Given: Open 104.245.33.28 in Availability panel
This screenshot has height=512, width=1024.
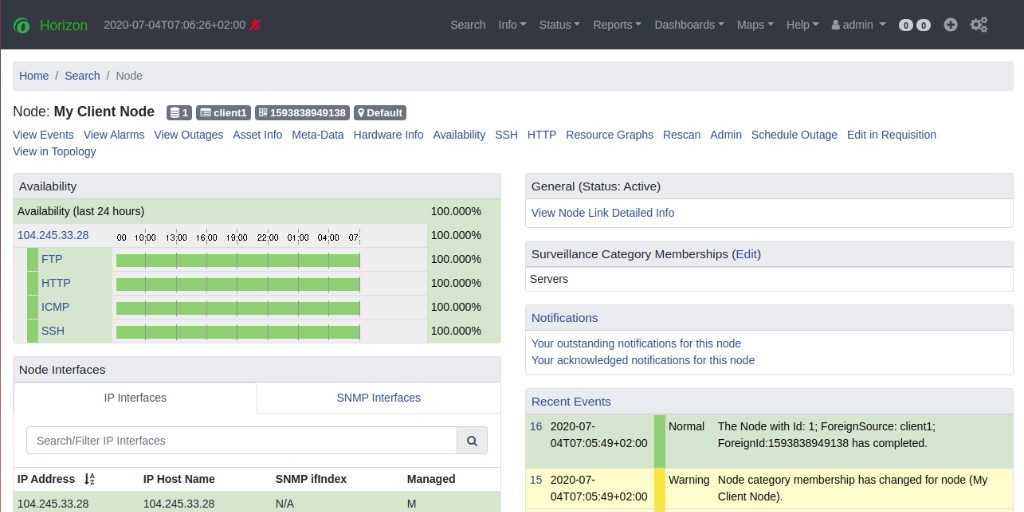Looking at the screenshot, I should click(x=53, y=235).
